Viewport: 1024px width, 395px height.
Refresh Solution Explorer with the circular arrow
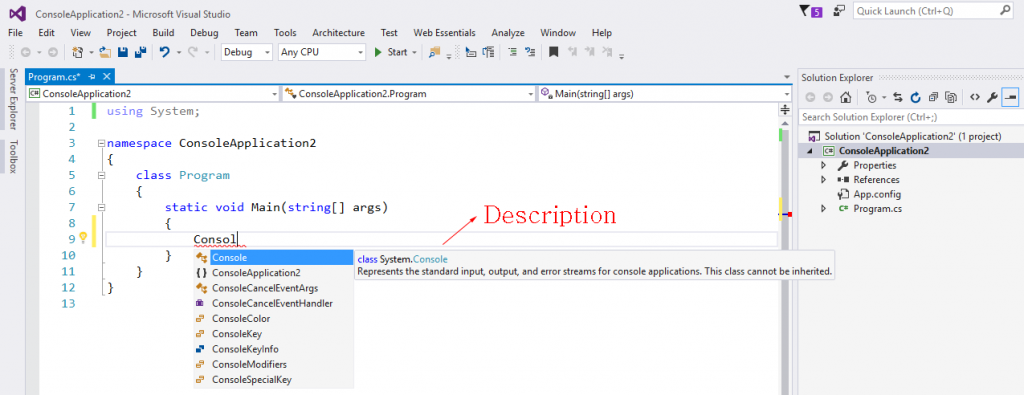(916, 97)
